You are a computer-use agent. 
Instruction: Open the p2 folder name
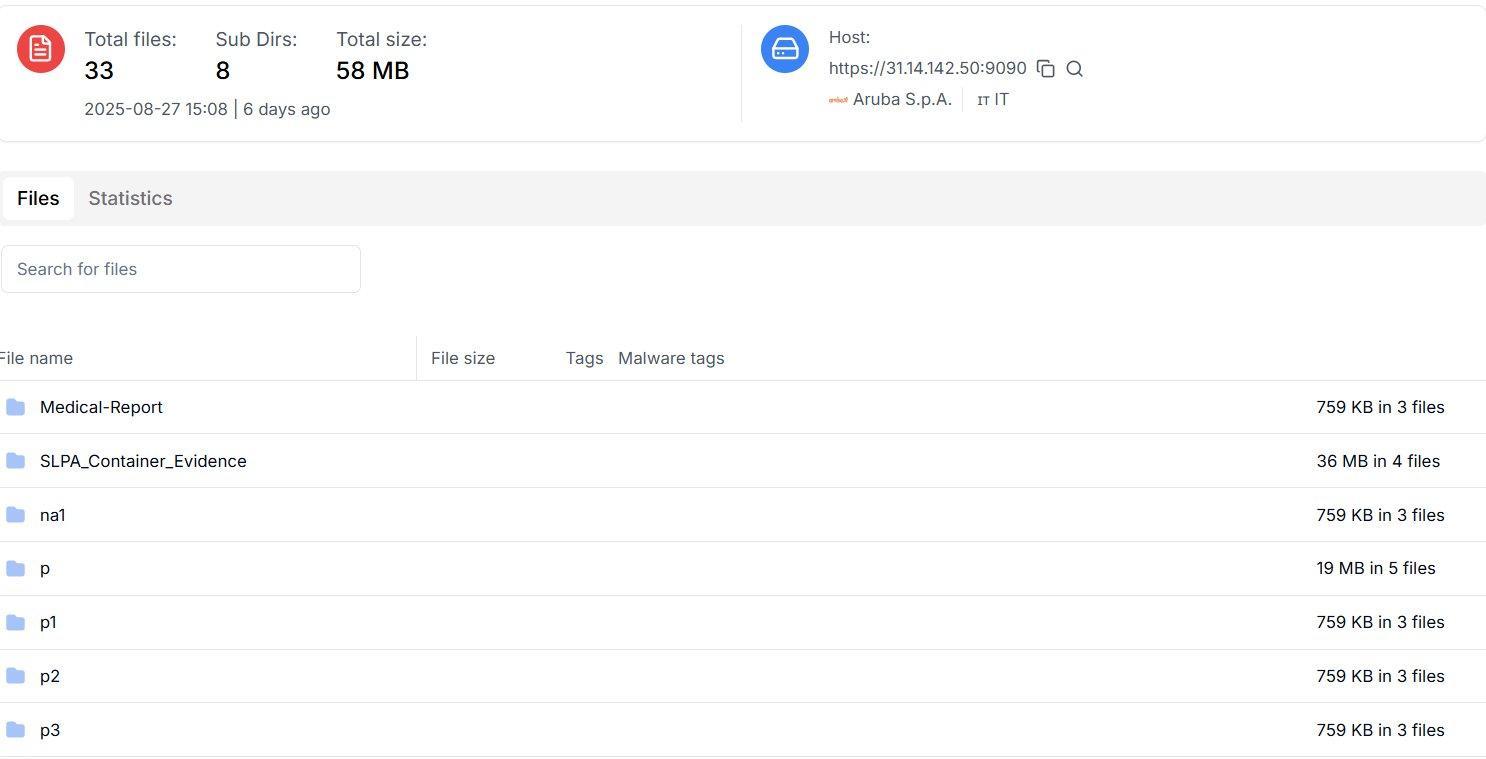point(50,676)
